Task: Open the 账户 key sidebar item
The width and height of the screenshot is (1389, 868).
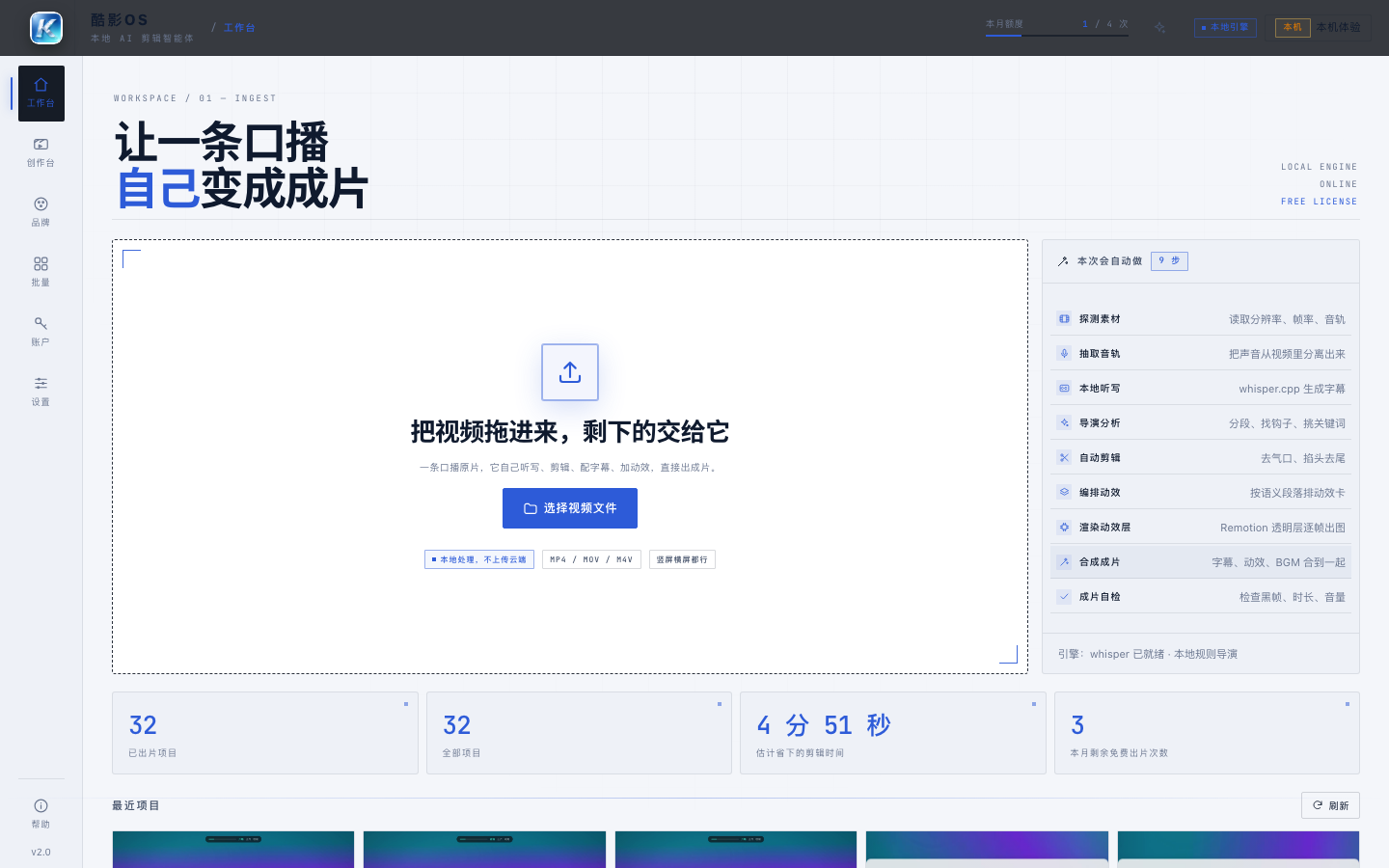Action: 41,332
